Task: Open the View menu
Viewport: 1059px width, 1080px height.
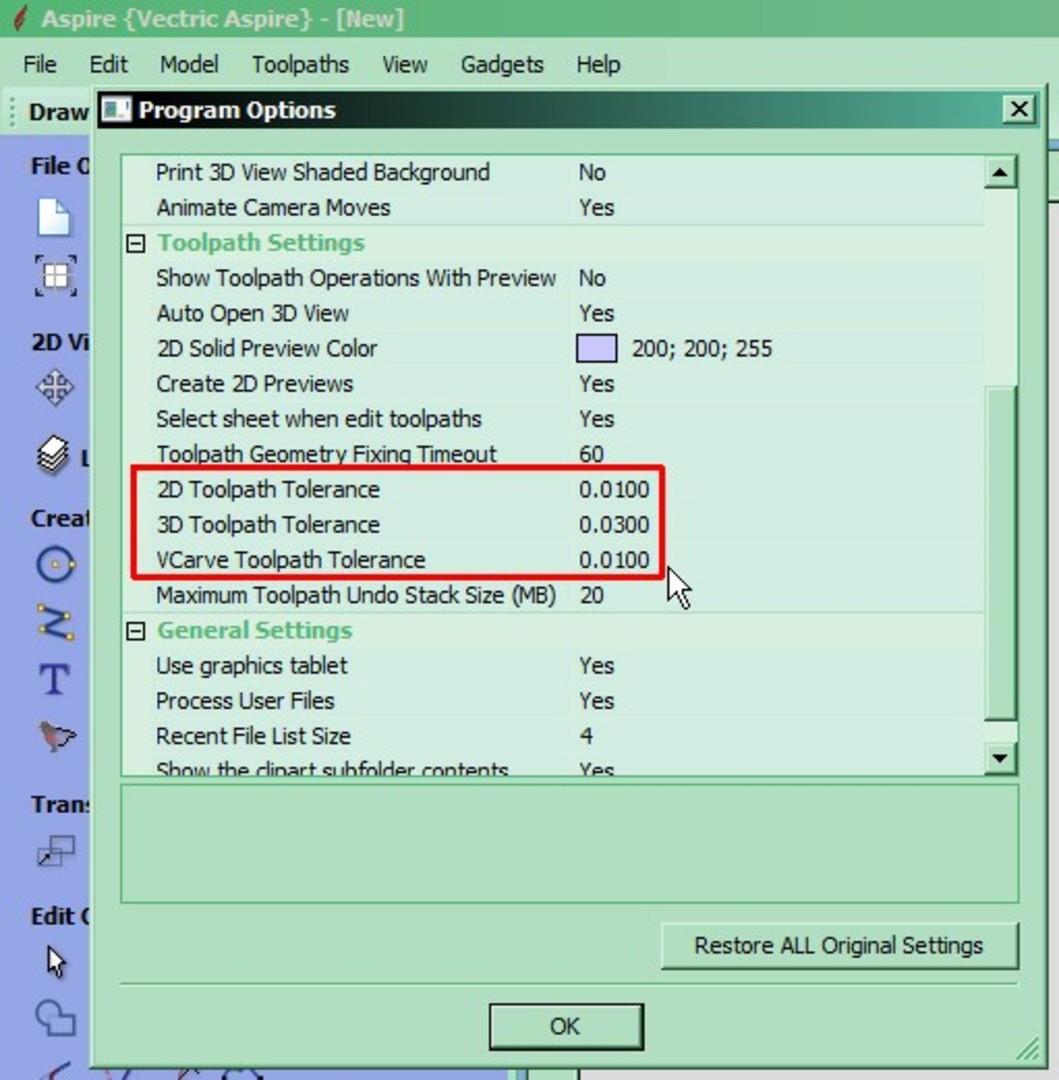Action: 405,65
